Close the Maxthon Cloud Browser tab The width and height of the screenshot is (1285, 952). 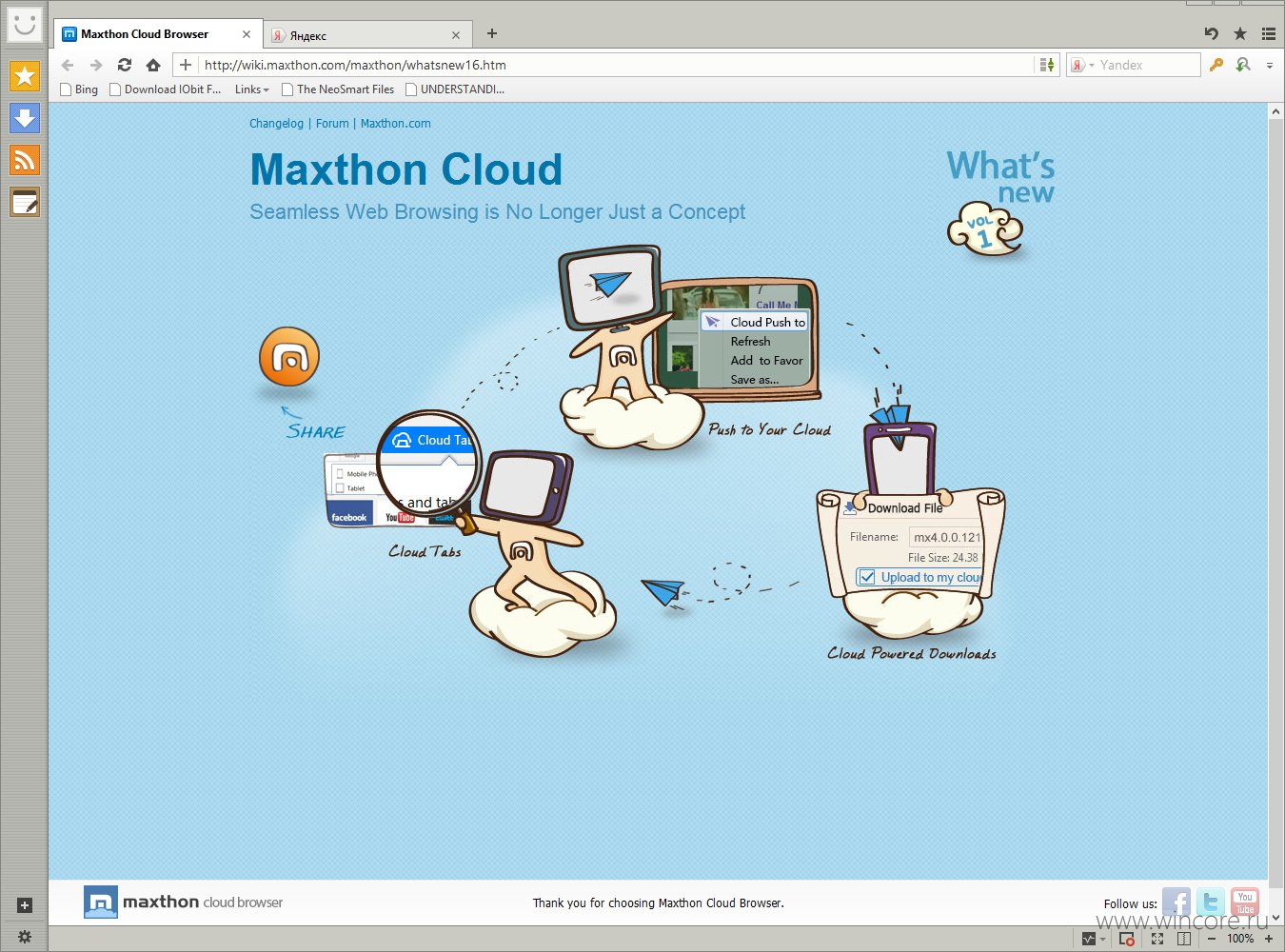pyautogui.click(x=247, y=34)
